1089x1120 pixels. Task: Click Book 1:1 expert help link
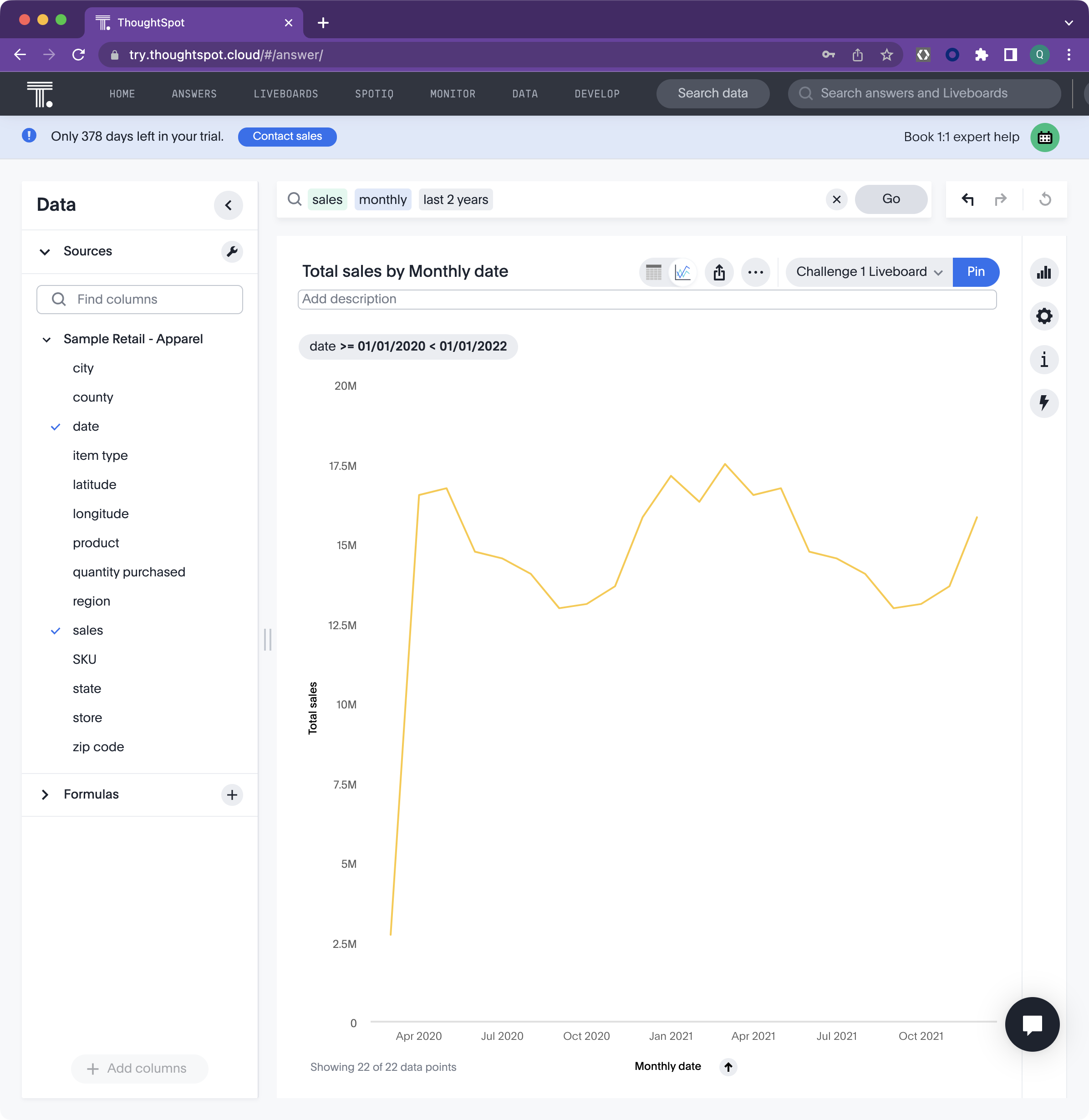click(x=961, y=137)
